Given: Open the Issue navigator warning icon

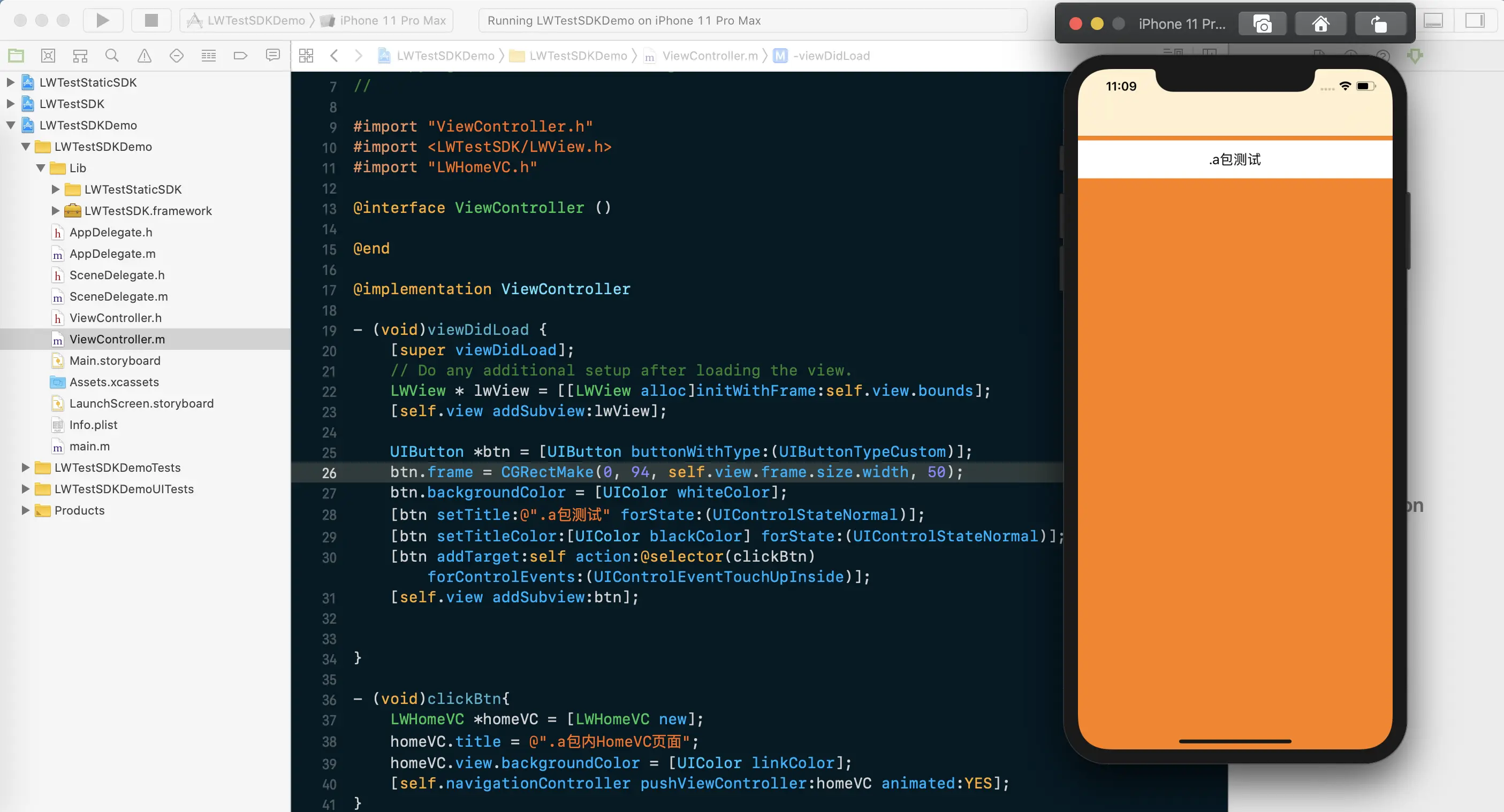Looking at the screenshot, I should (x=143, y=56).
